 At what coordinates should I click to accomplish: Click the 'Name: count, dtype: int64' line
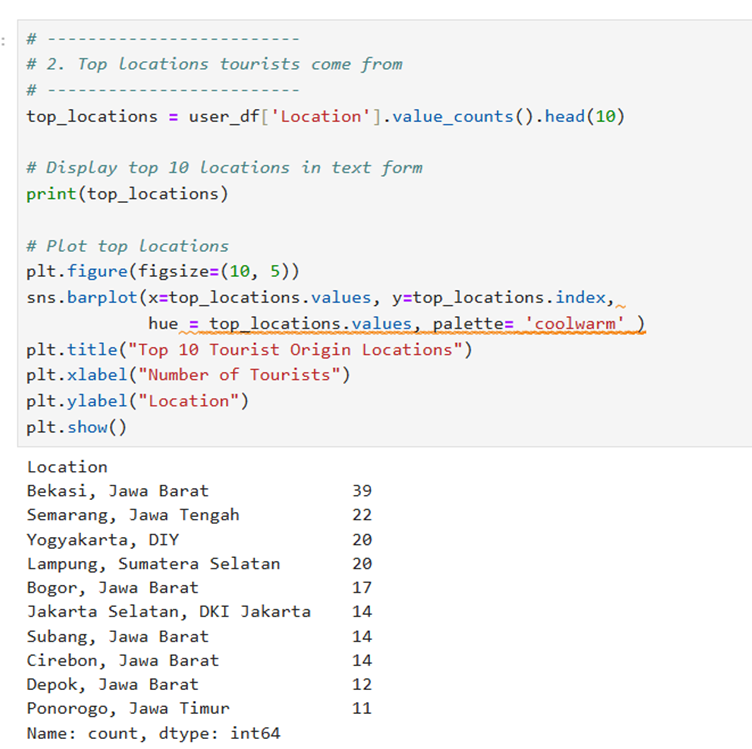[x=153, y=733]
